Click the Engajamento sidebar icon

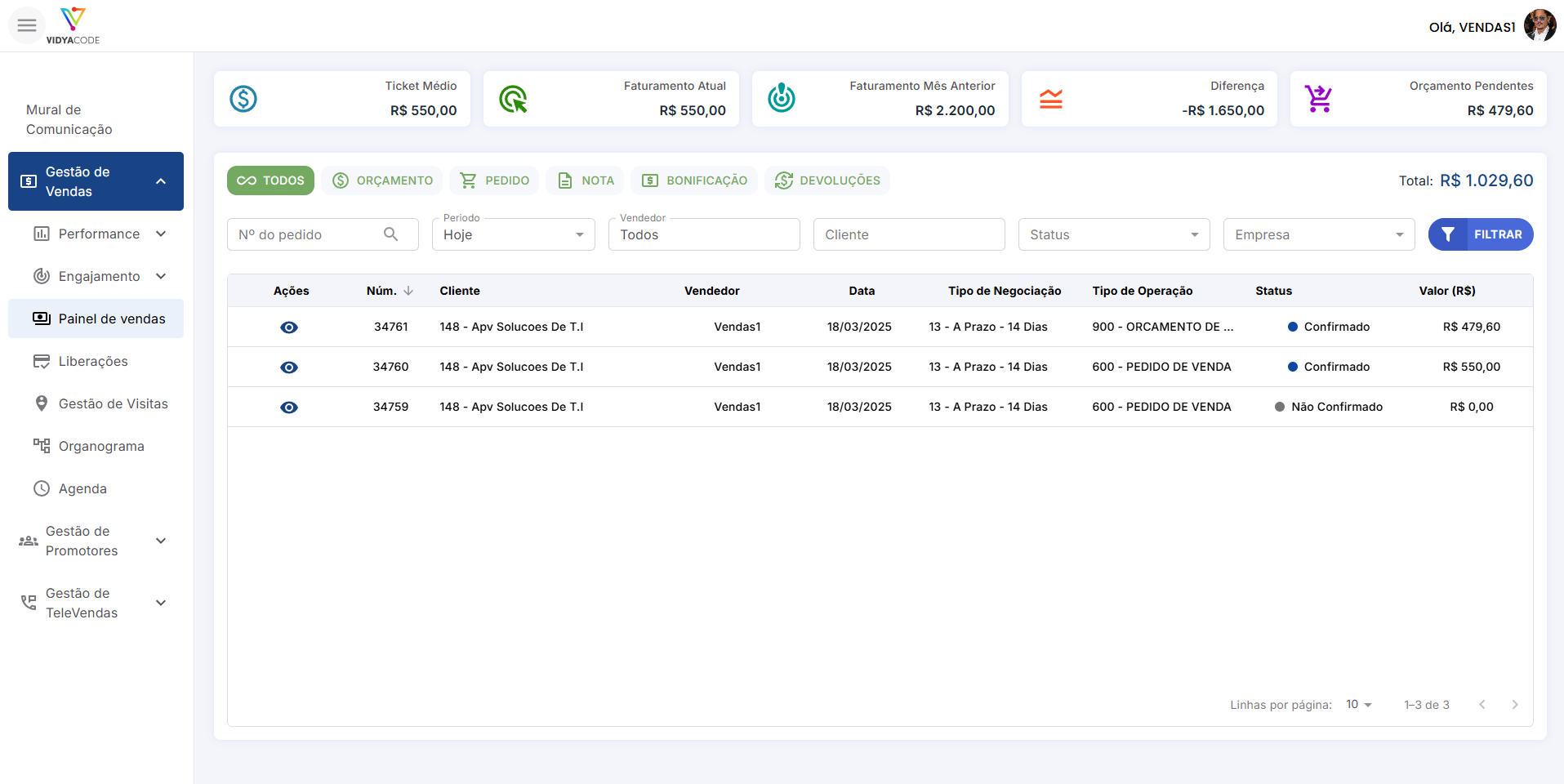pos(42,276)
